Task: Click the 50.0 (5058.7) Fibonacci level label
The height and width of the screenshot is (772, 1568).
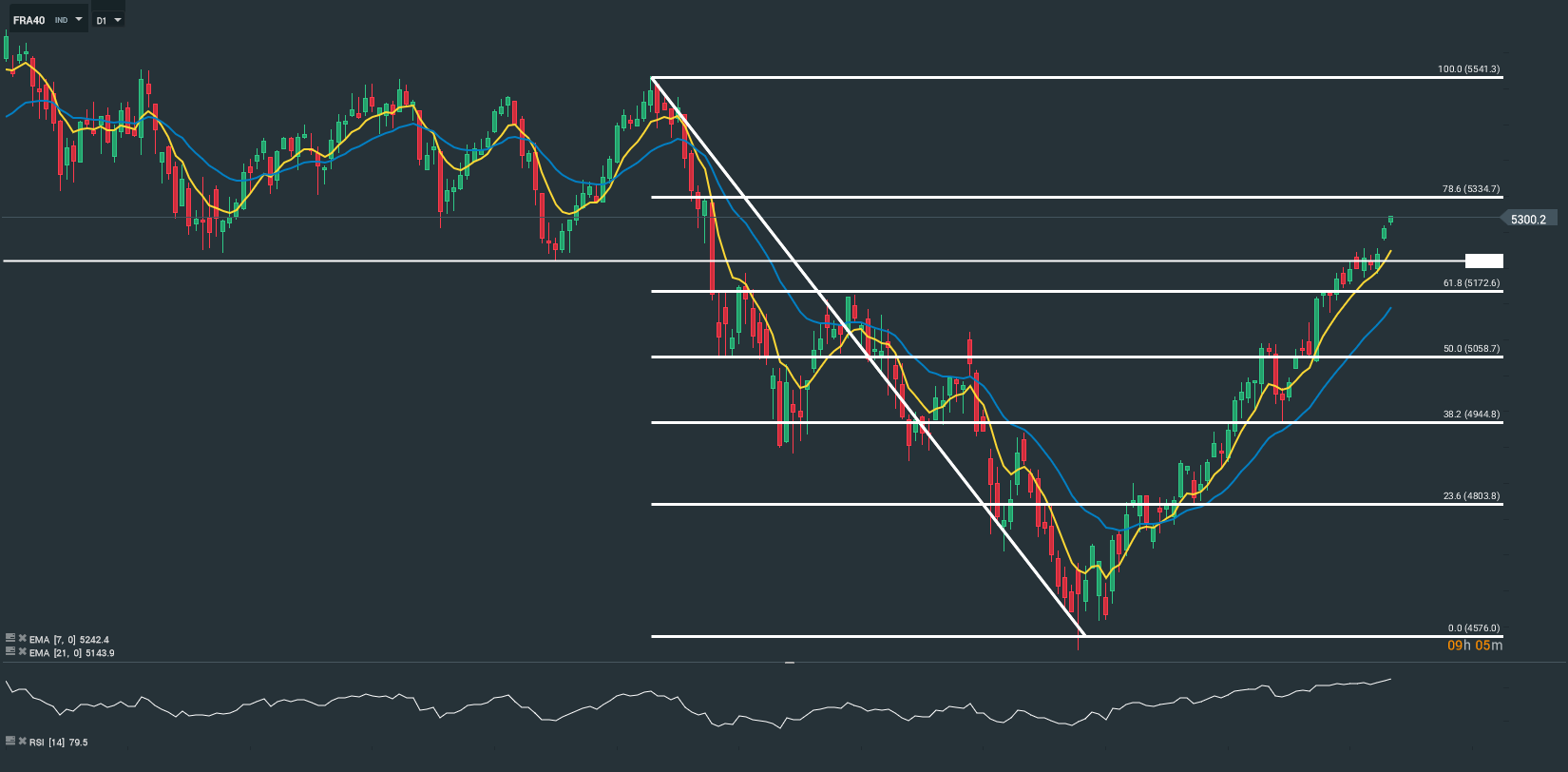Action: [1471, 349]
